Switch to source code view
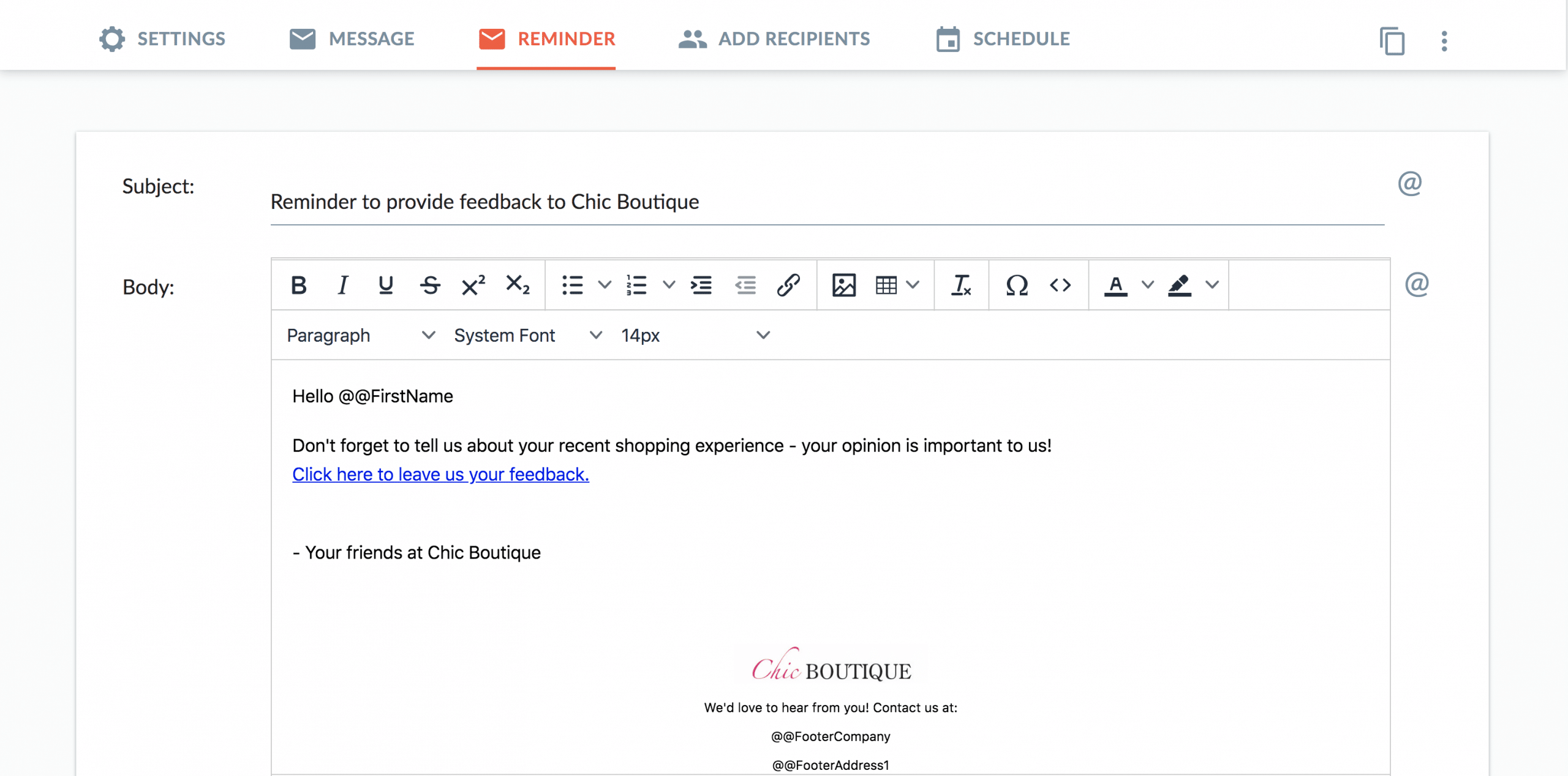The height and width of the screenshot is (776, 1568). 1060,284
